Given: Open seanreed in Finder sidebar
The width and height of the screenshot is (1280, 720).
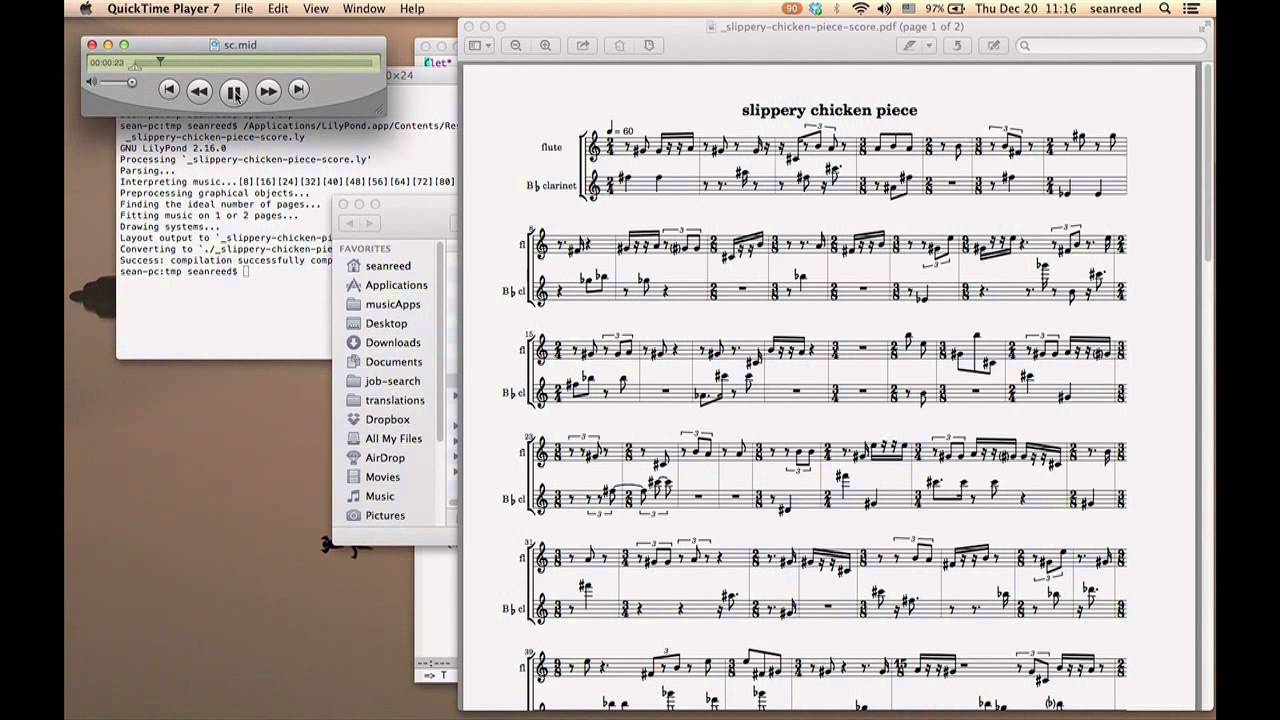Looking at the screenshot, I should [x=388, y=266].
